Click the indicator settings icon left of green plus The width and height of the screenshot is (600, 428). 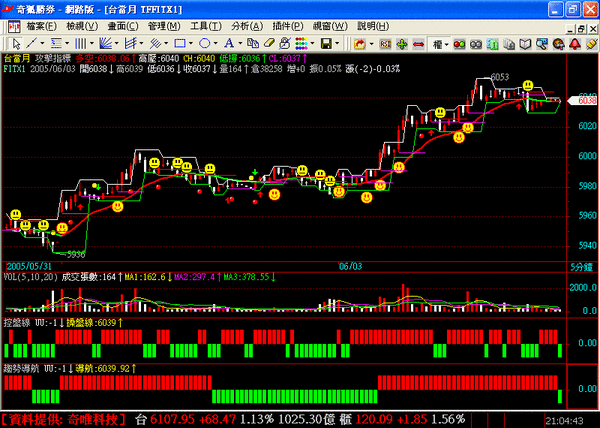385,44
